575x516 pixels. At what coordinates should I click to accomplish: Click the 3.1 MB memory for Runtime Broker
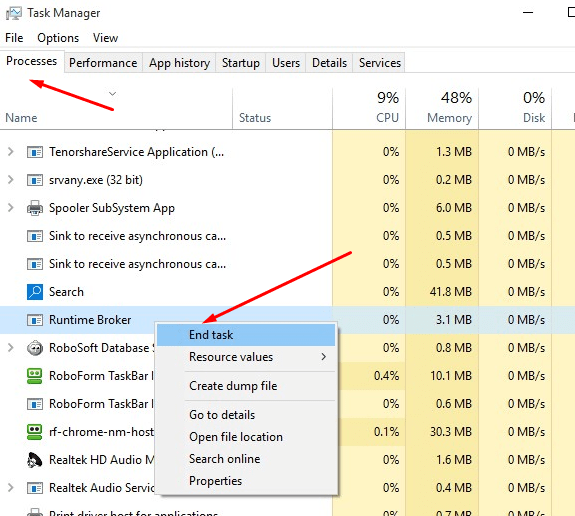(454, 320)
